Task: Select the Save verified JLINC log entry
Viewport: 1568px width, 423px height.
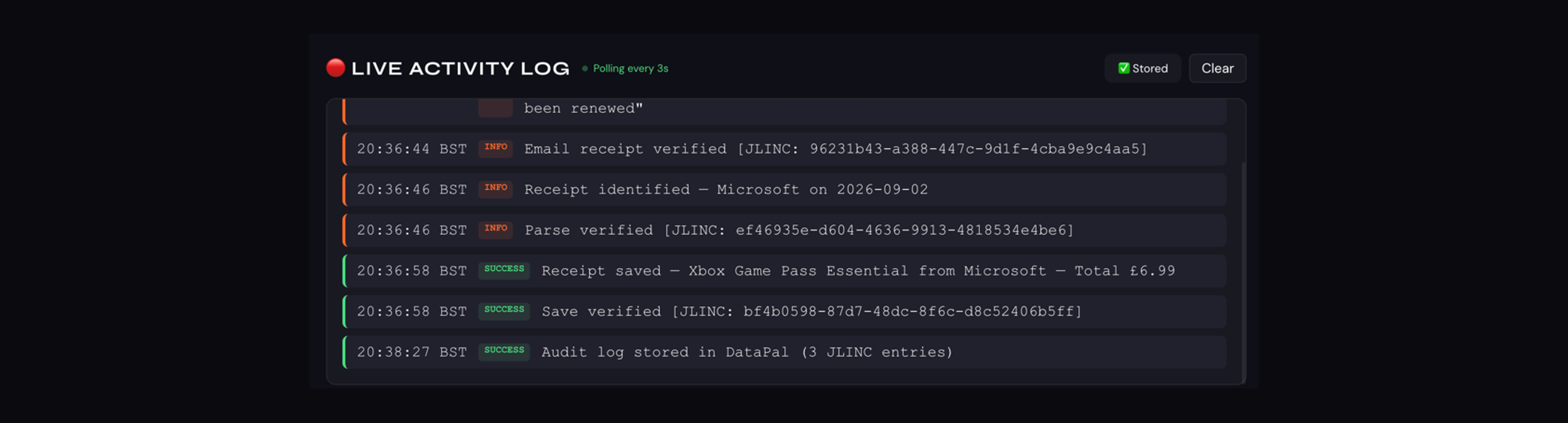Action: coord(784,312)
